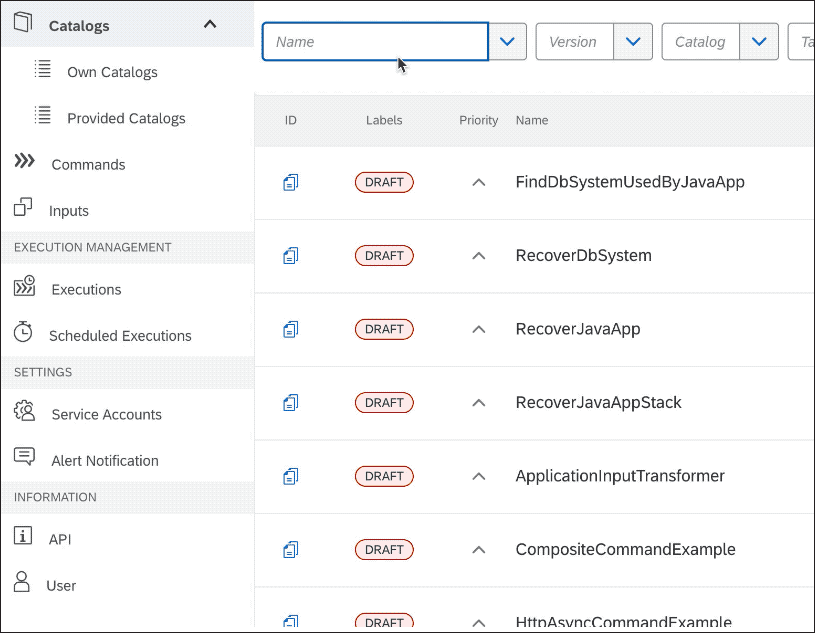The width and height of the screenshot is (815, 633).
Task: Click DRAFT label on RecoverJavaApp row
Action: click(384, 329)
